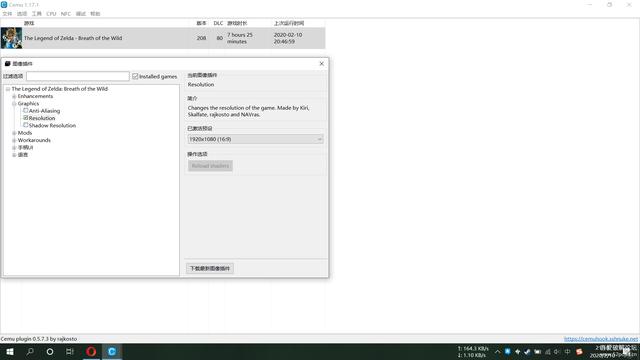
Task: Open taskbar search magnifier
Action: pyautogui.click(x=30, y=351)
